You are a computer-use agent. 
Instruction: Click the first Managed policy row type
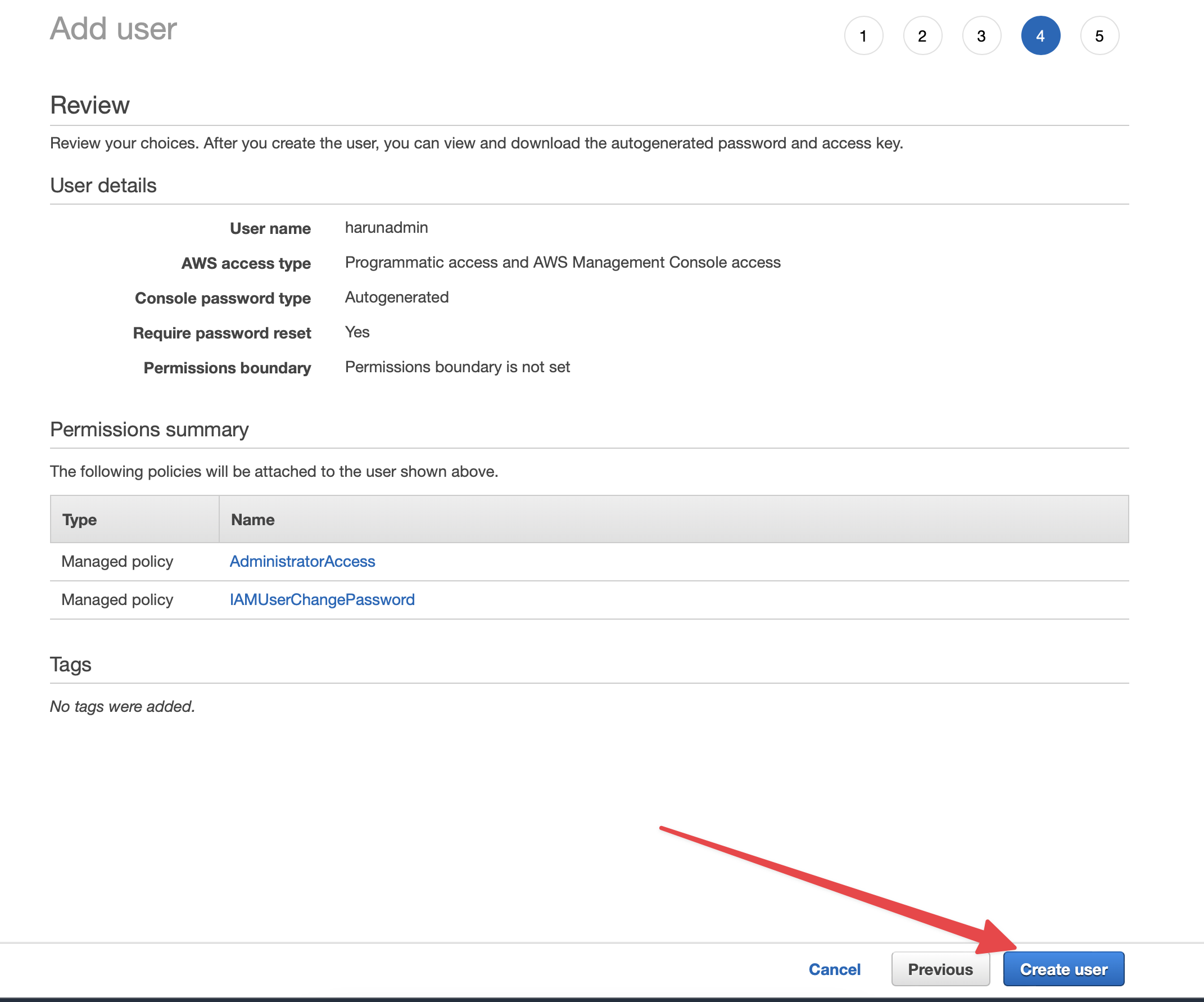117,561
